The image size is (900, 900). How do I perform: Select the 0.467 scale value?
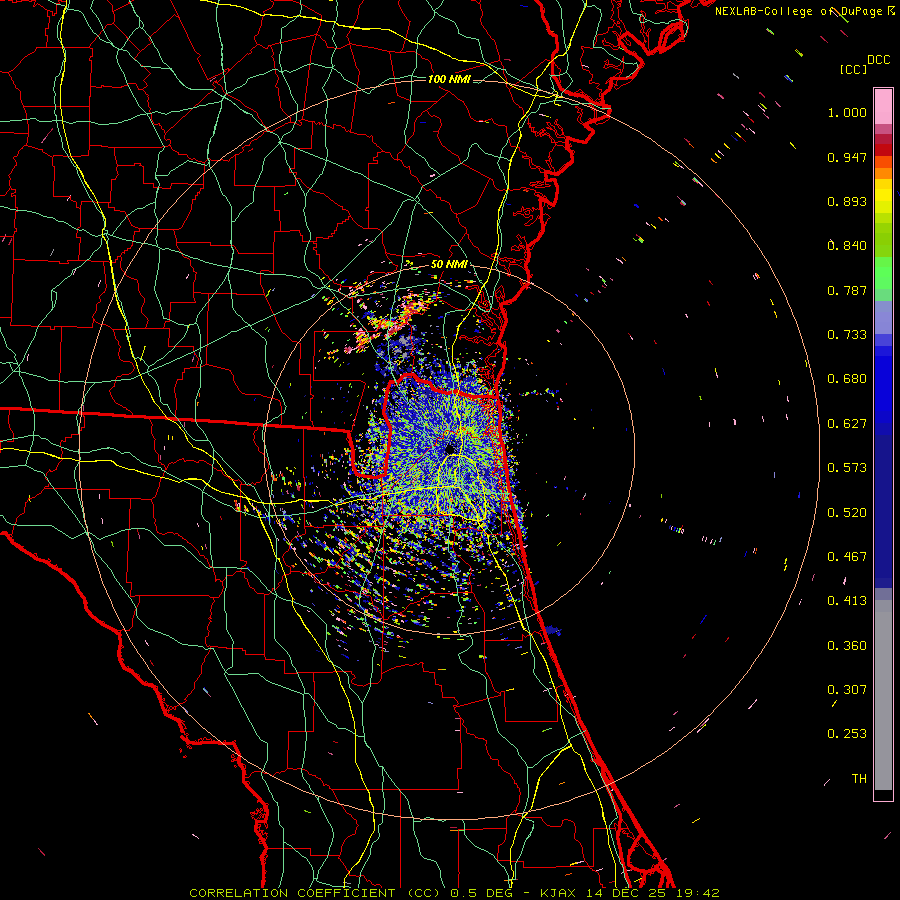point(847,557)
